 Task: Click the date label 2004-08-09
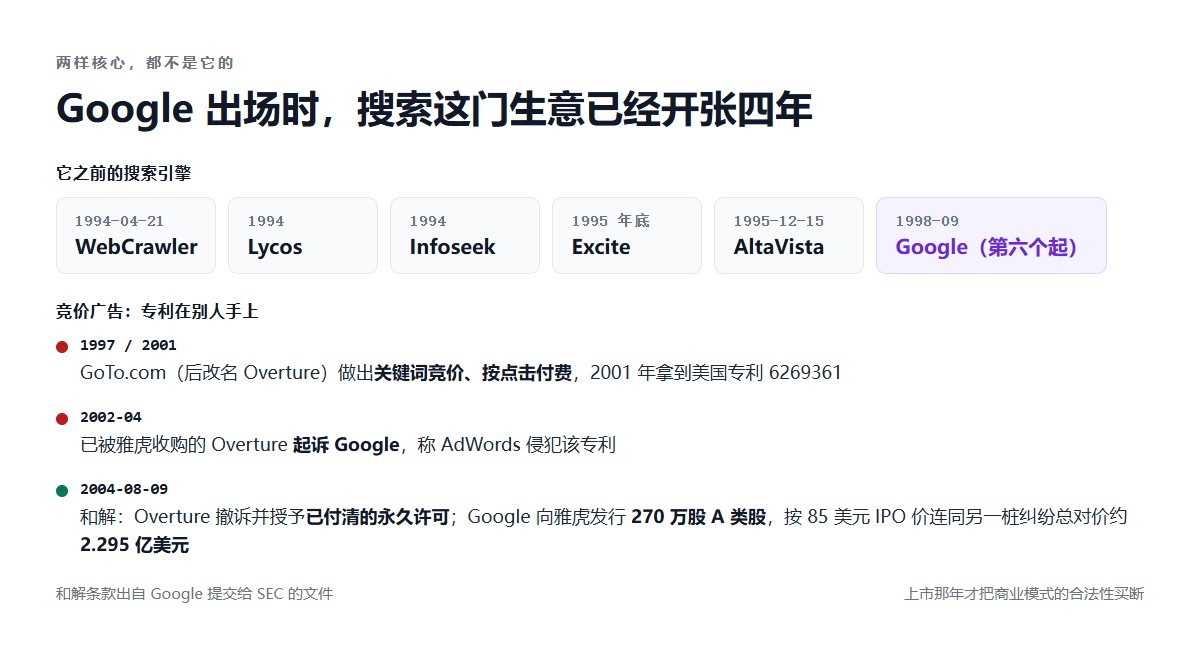(x=124, y=489)
